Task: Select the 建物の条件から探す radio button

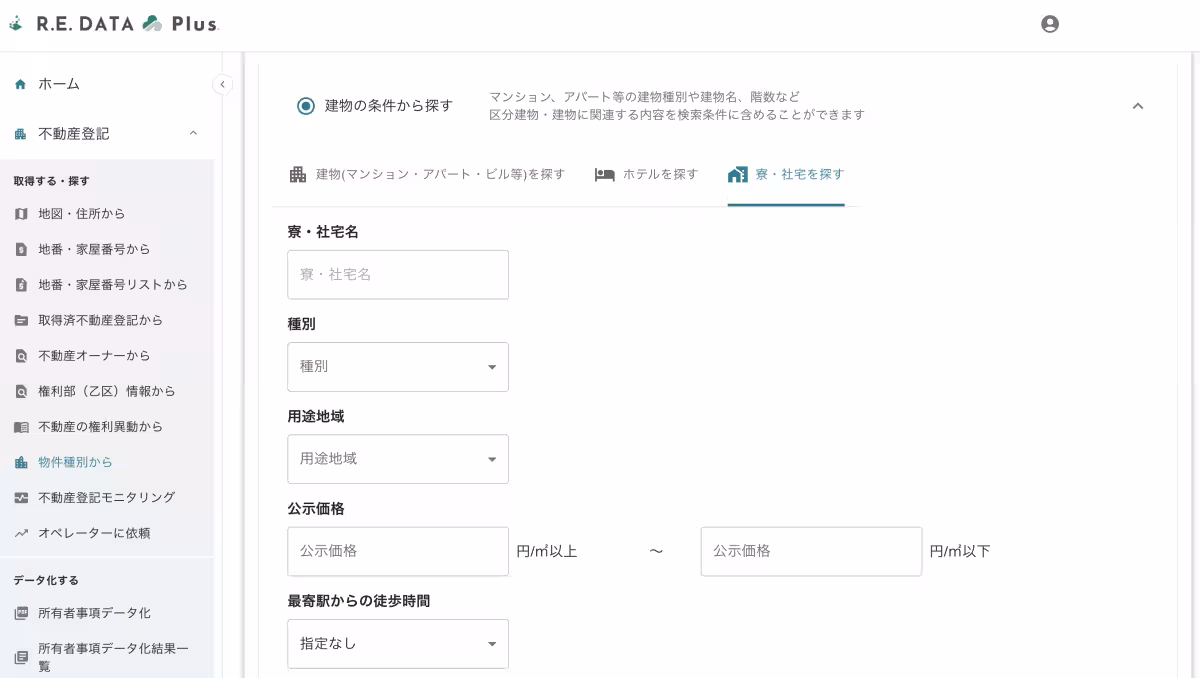Action: click(306, 105)
